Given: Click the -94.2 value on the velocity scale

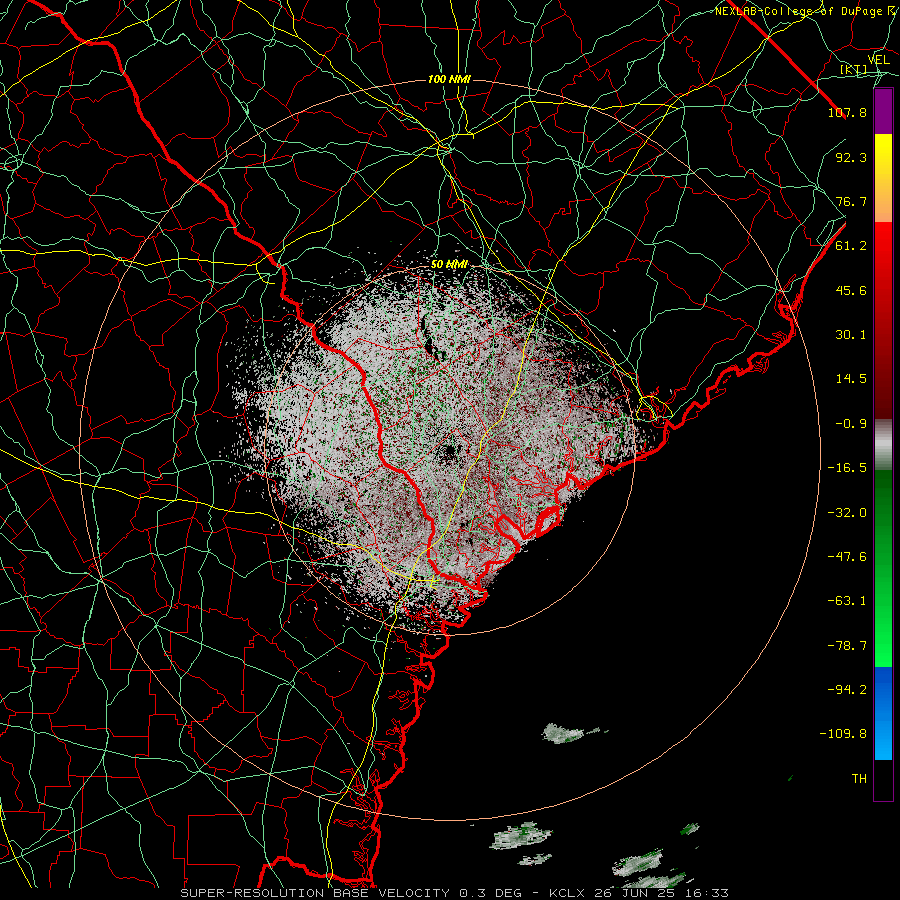Looking at the screenshot, I should pyautogui.click(x=847, y=690).
